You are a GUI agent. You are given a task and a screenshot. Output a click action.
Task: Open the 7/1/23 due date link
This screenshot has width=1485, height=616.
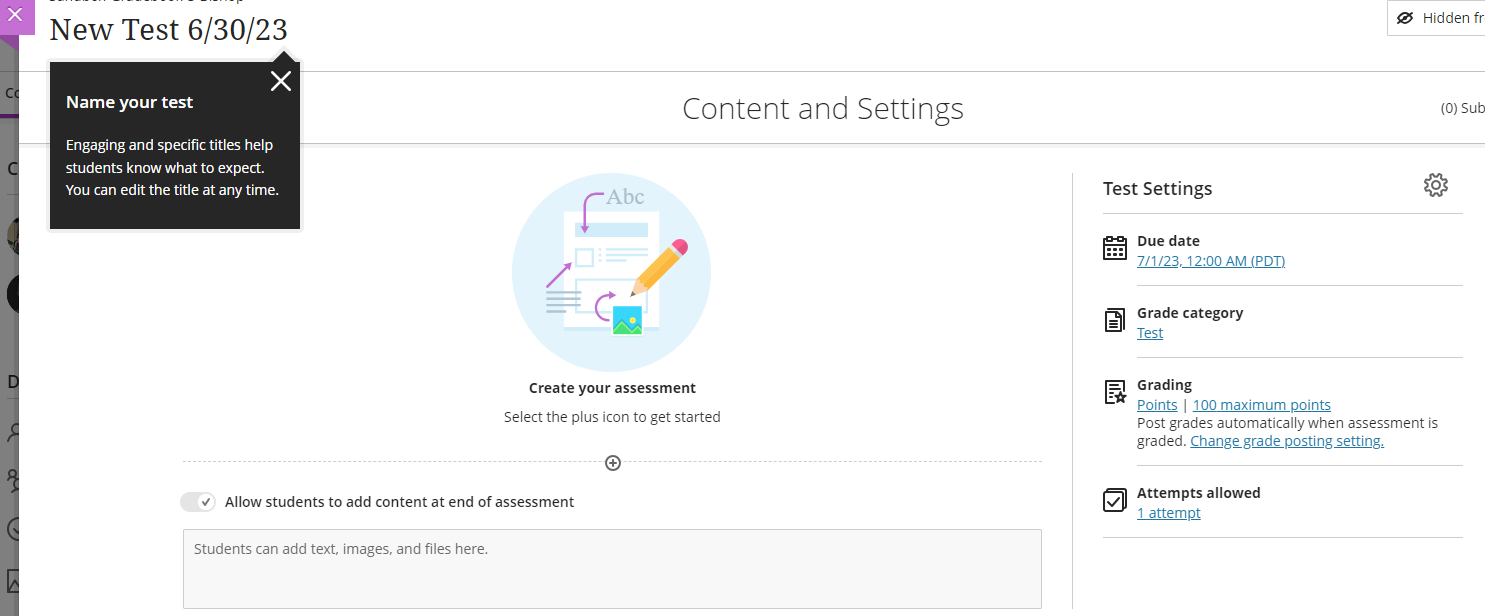tap(1210, 261)
